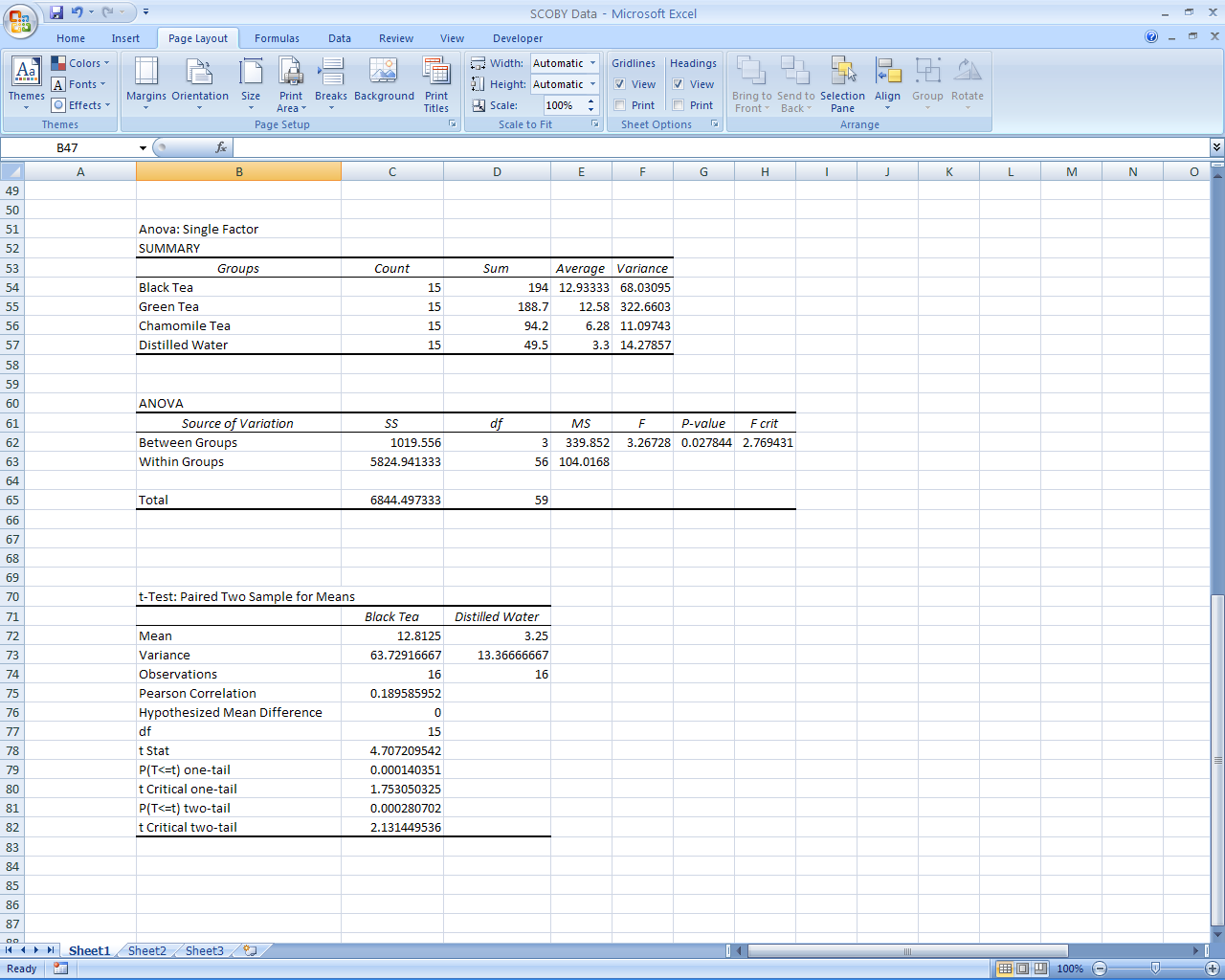Image resolution: width=1225 pixels, height=980 pixels.
Task: Open the Selection Pane
Action: tap(842, 82)
